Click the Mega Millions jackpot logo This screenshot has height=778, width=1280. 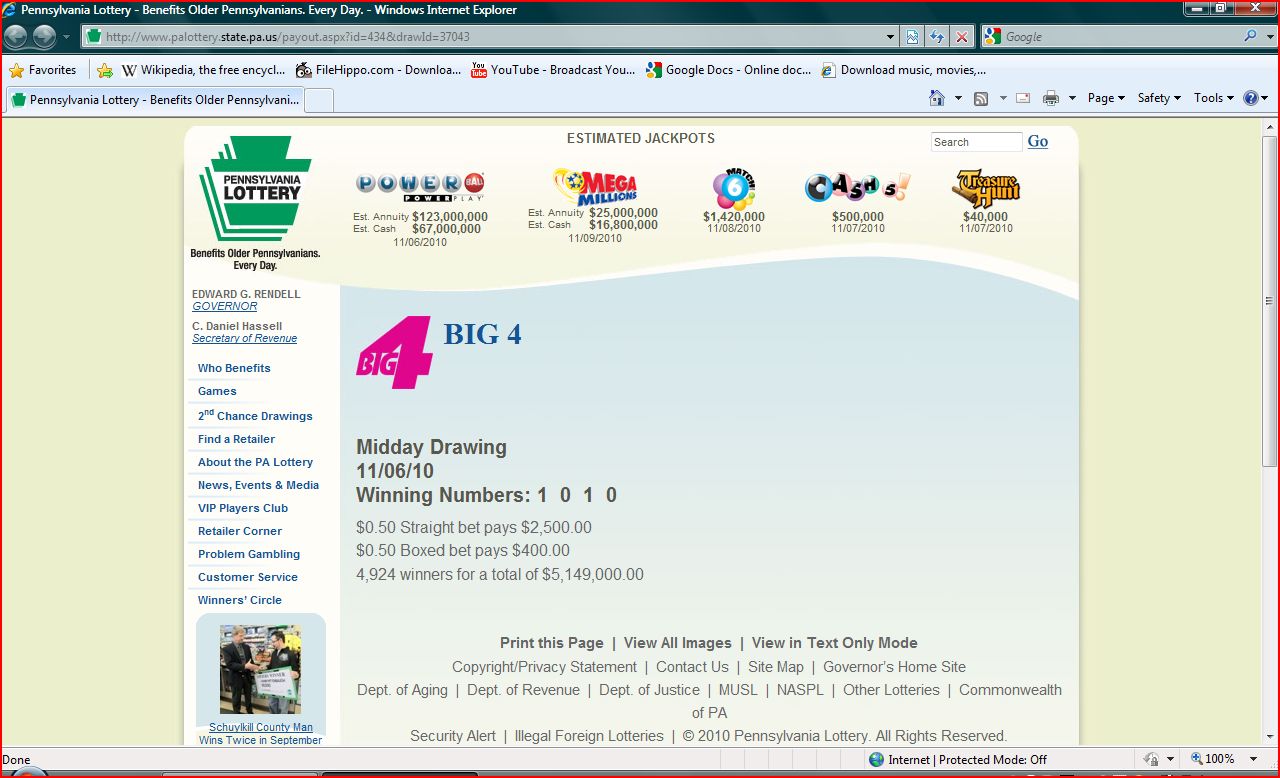(x=595, y=187)
